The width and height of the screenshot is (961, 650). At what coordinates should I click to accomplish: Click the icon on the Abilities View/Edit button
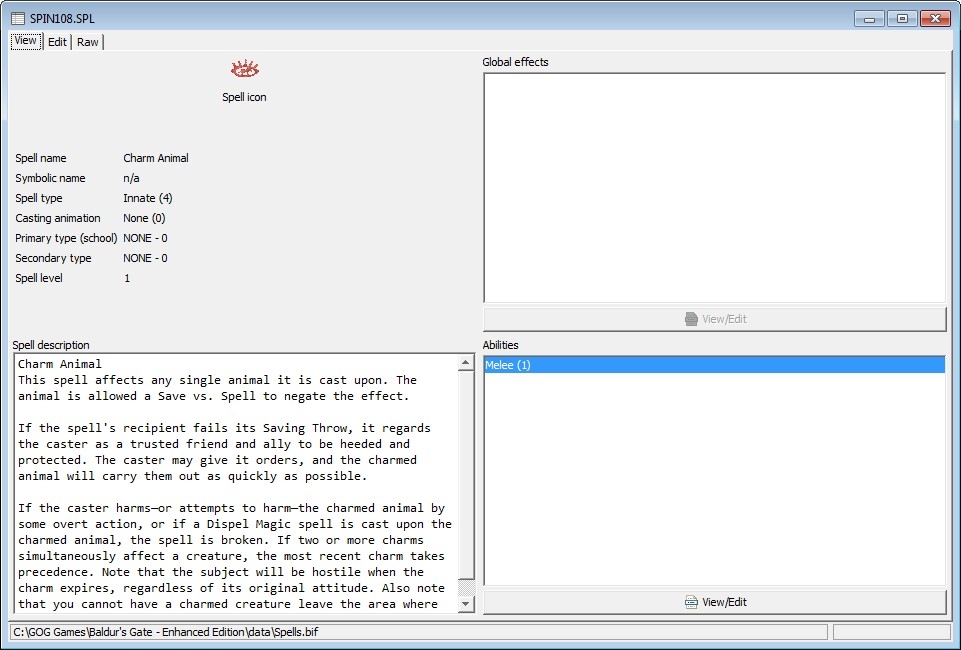[x=691, y=602]
